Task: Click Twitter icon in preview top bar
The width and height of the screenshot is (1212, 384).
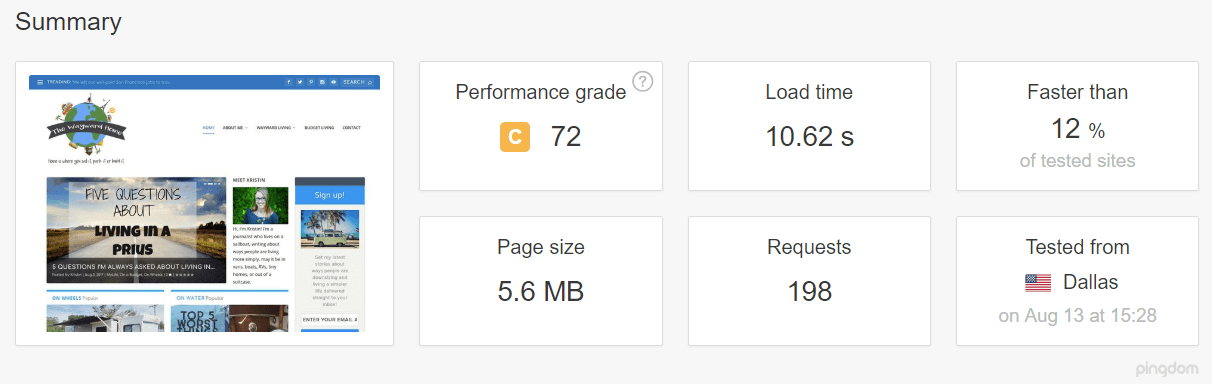Action: tap(300, 82)
